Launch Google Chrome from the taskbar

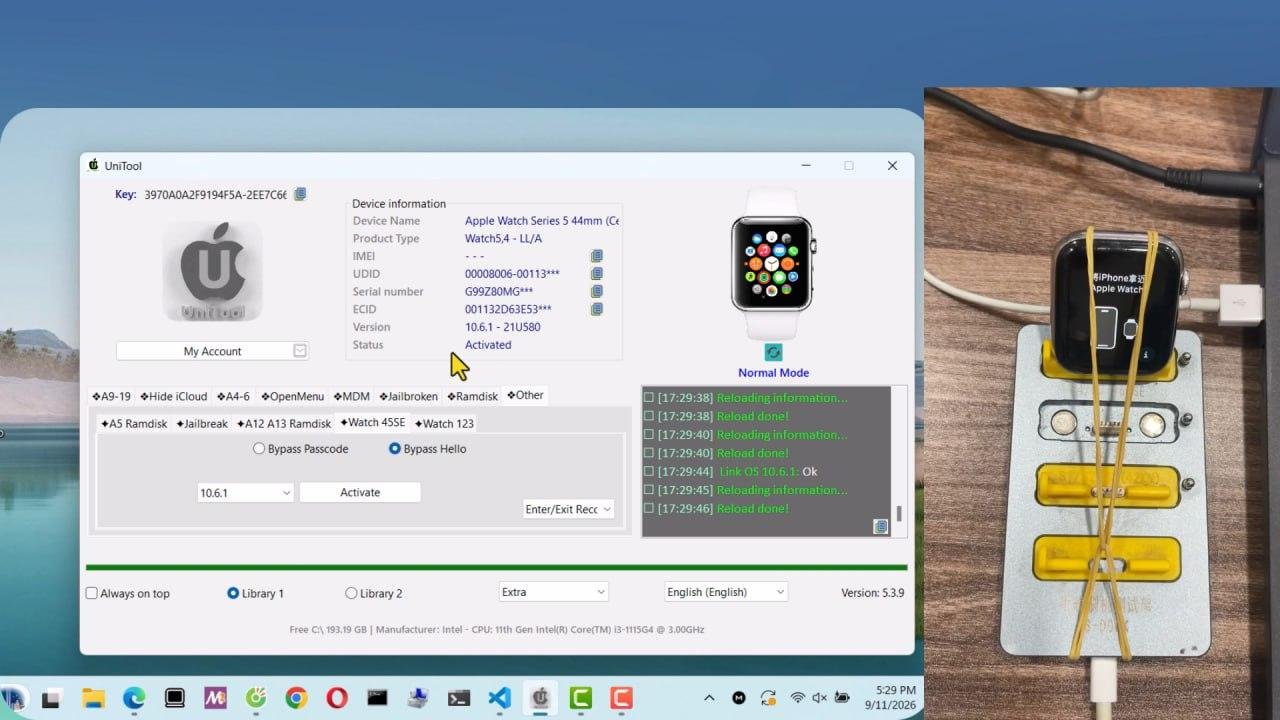[x=296, y=698]
